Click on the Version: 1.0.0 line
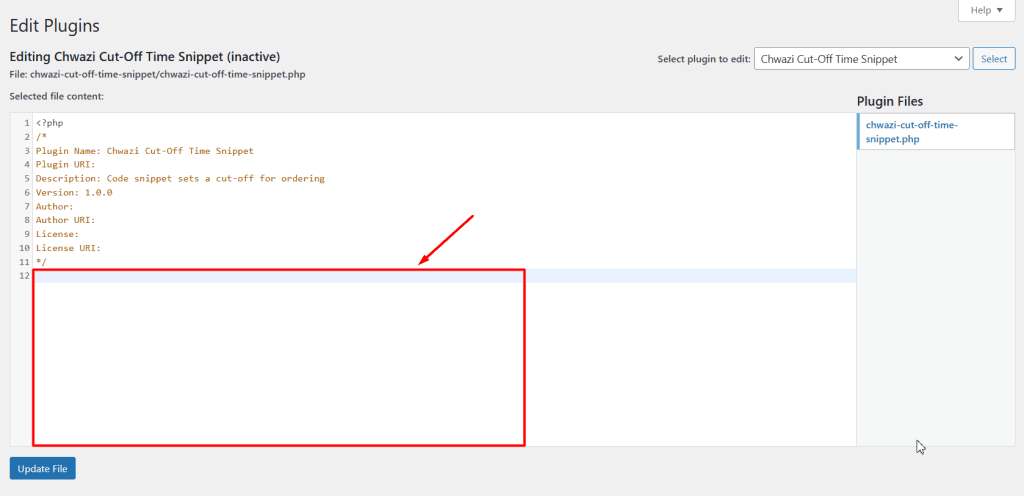Viewport: 1024px width, 496px height. tap(74, 192)
